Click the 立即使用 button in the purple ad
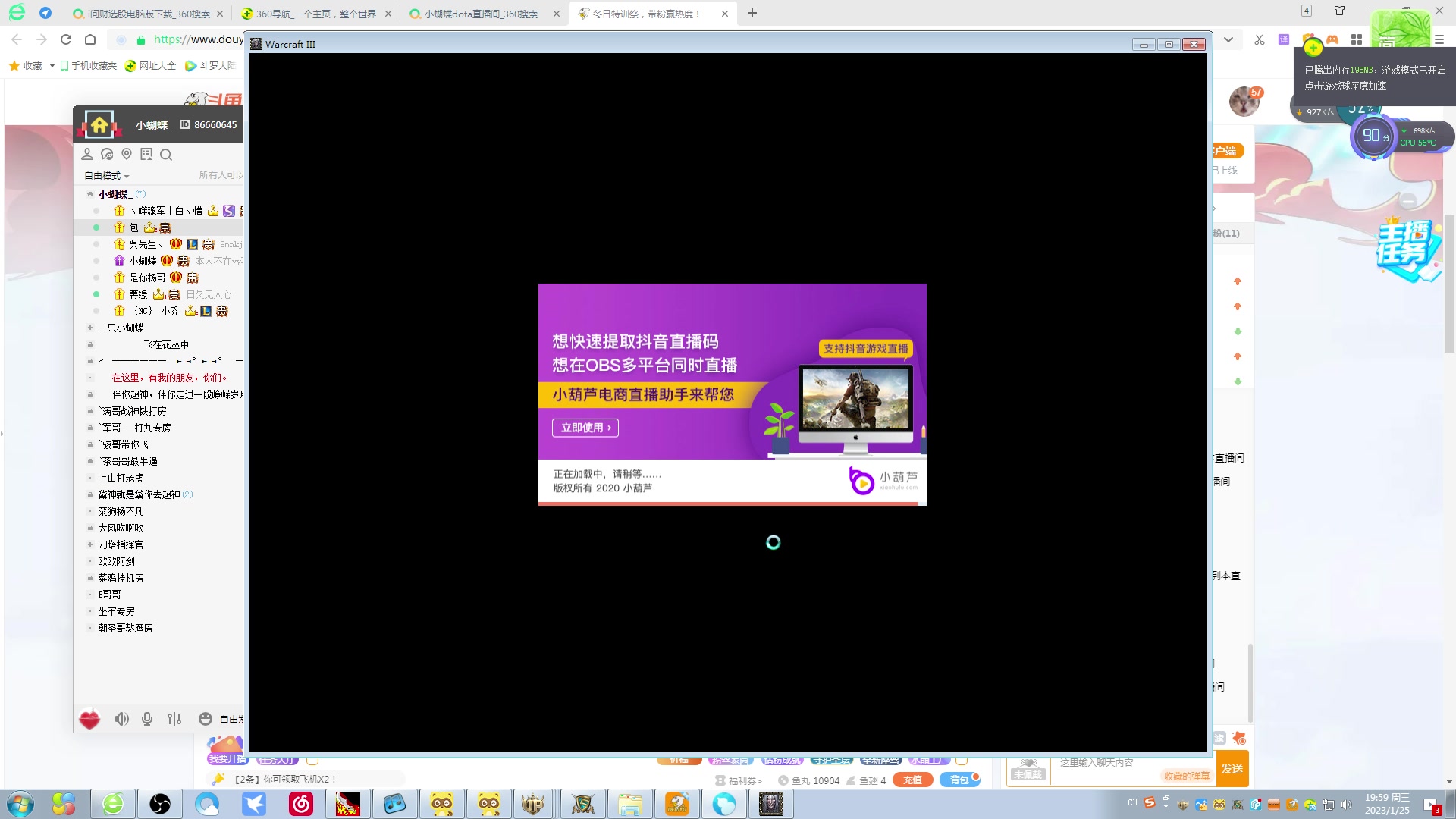The image size is (1456, 819). pos(585,428)
